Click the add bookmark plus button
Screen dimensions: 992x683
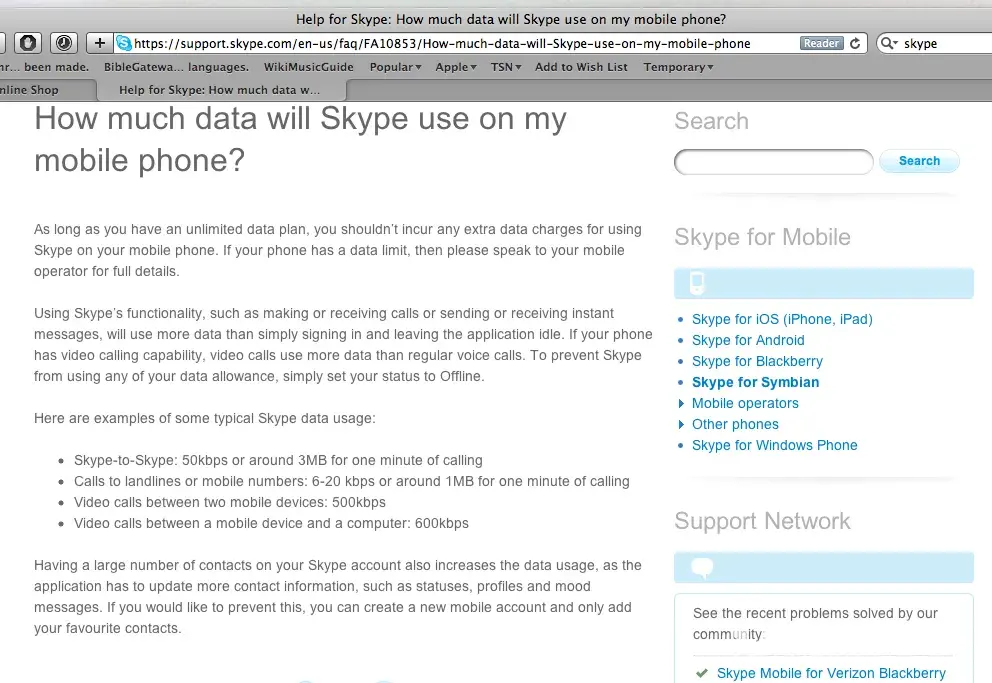pos(99,43)
